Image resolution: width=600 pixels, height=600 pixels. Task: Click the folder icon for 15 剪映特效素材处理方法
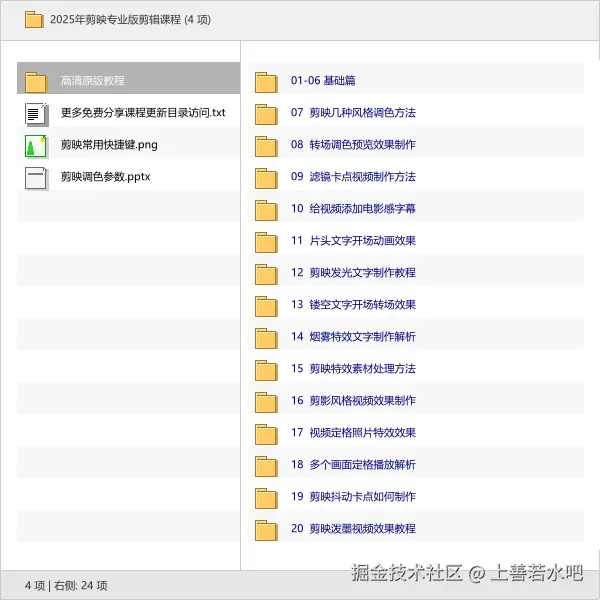click(x=266, y=370)
